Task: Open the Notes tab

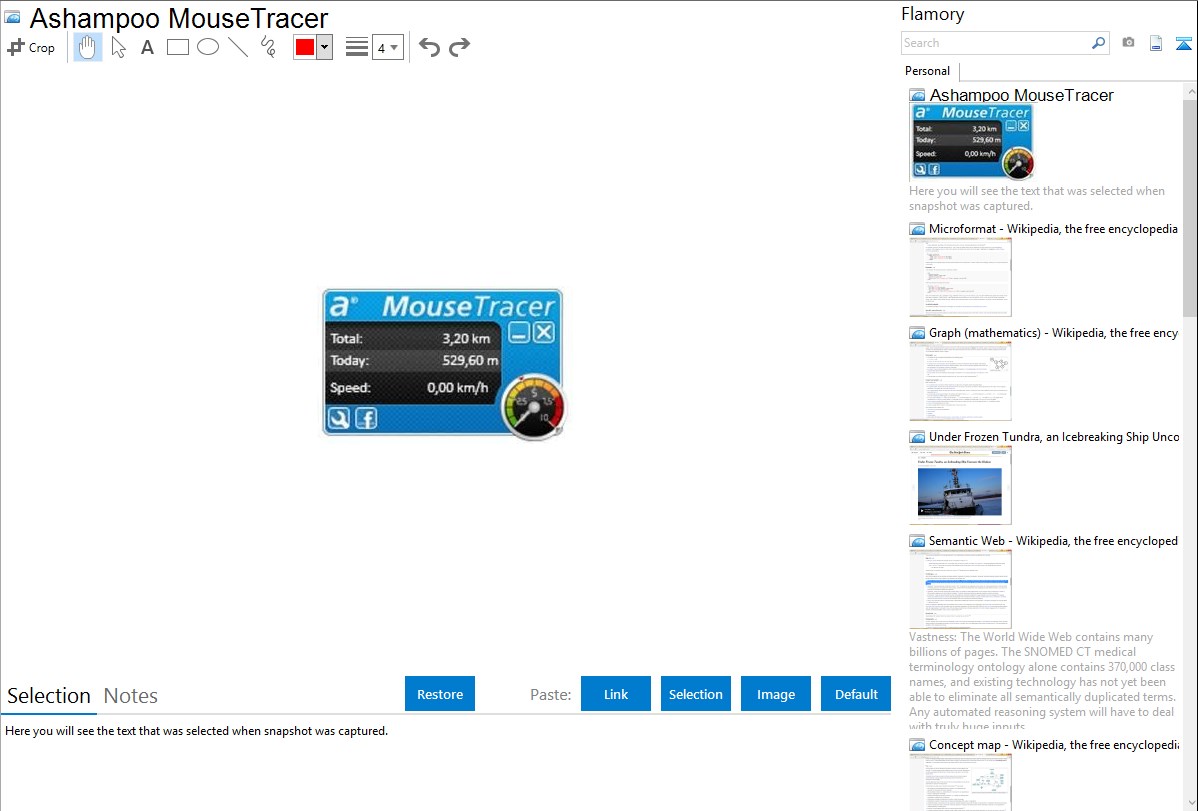Action: 131,696
